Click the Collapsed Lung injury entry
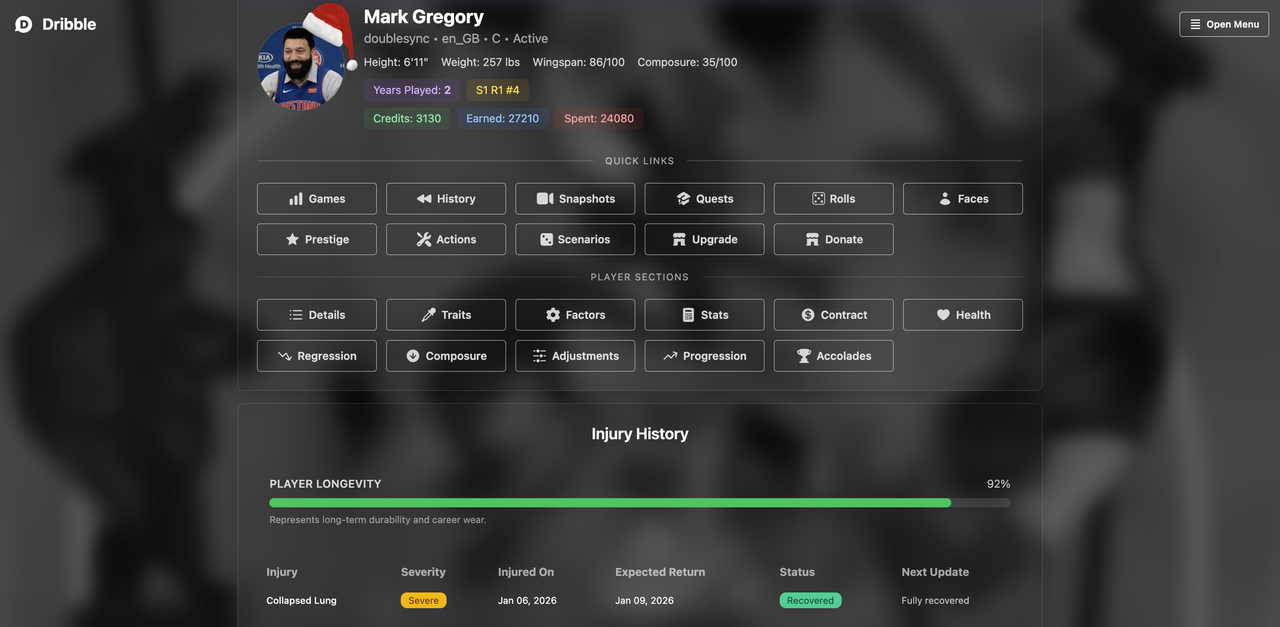This screenshot has width=1280, height=627. (301, 601)
